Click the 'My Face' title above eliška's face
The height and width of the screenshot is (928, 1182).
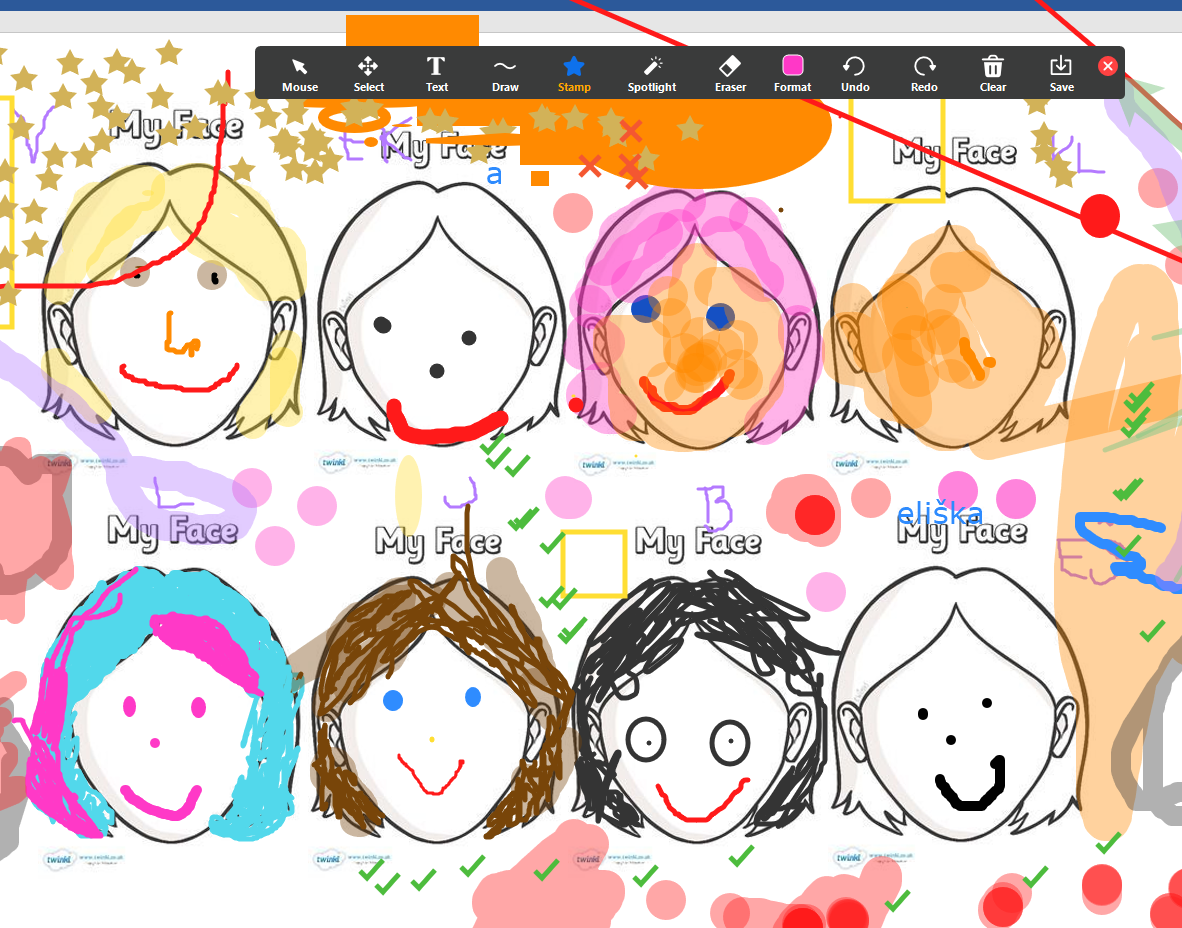point(962,532)
